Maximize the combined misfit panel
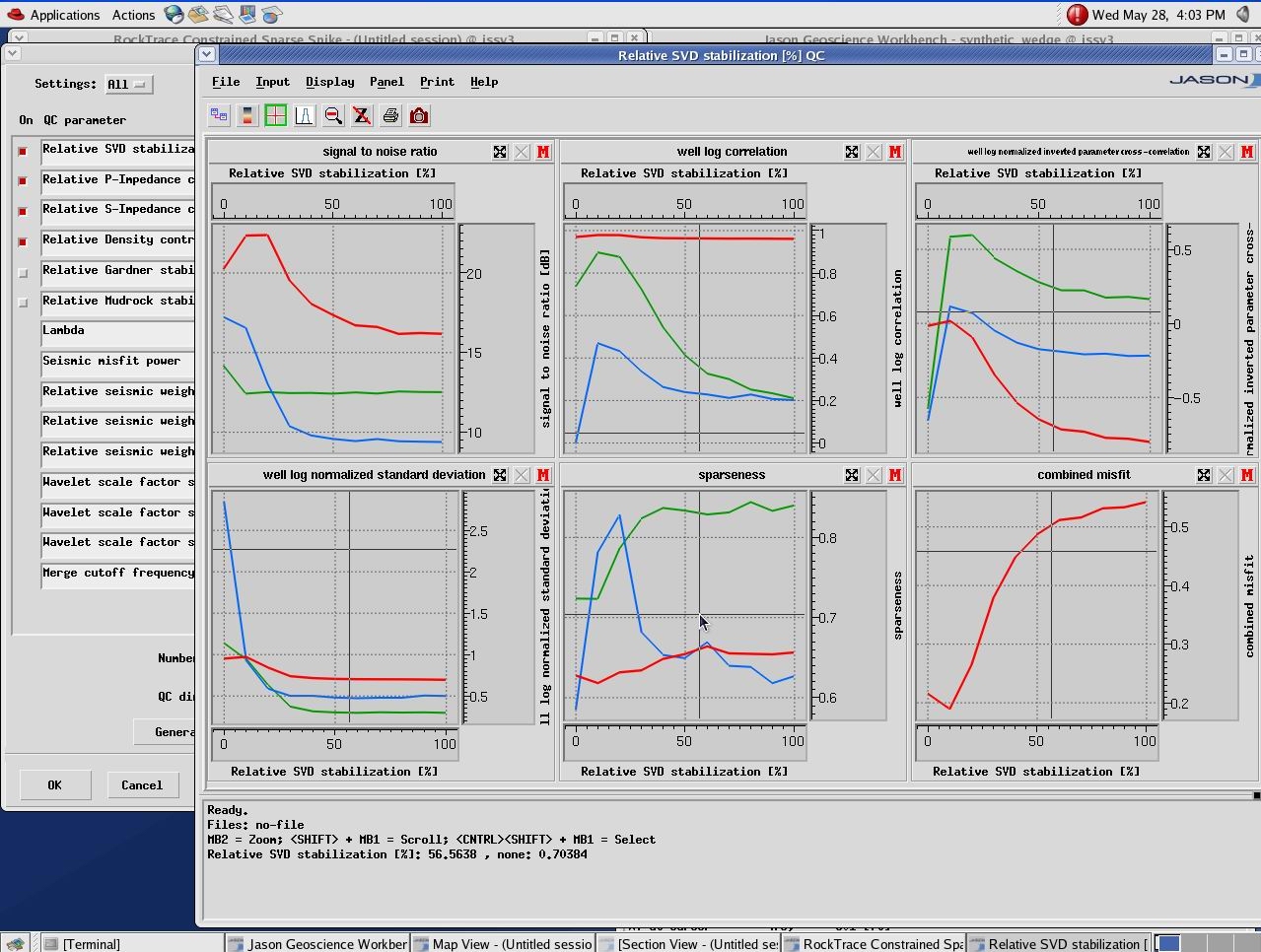The height and width of the screenshot is (952, 1261). pyautogui.click(x=1204, y=475)
